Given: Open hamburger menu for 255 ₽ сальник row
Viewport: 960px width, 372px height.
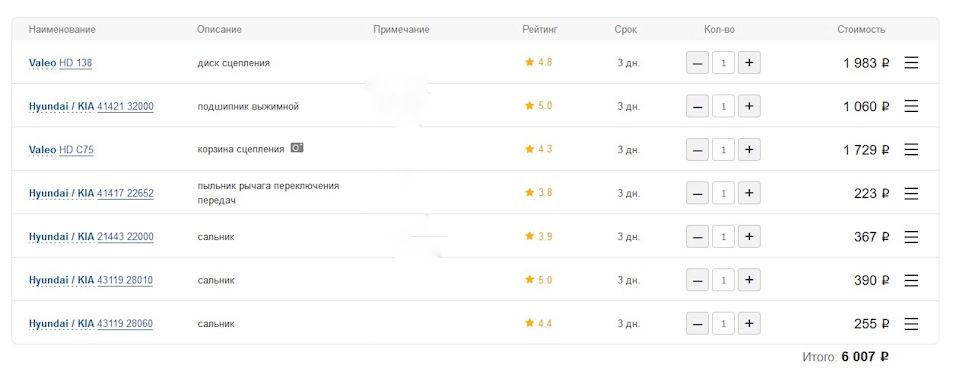Looking at the screenshot, I should point(911,324).
